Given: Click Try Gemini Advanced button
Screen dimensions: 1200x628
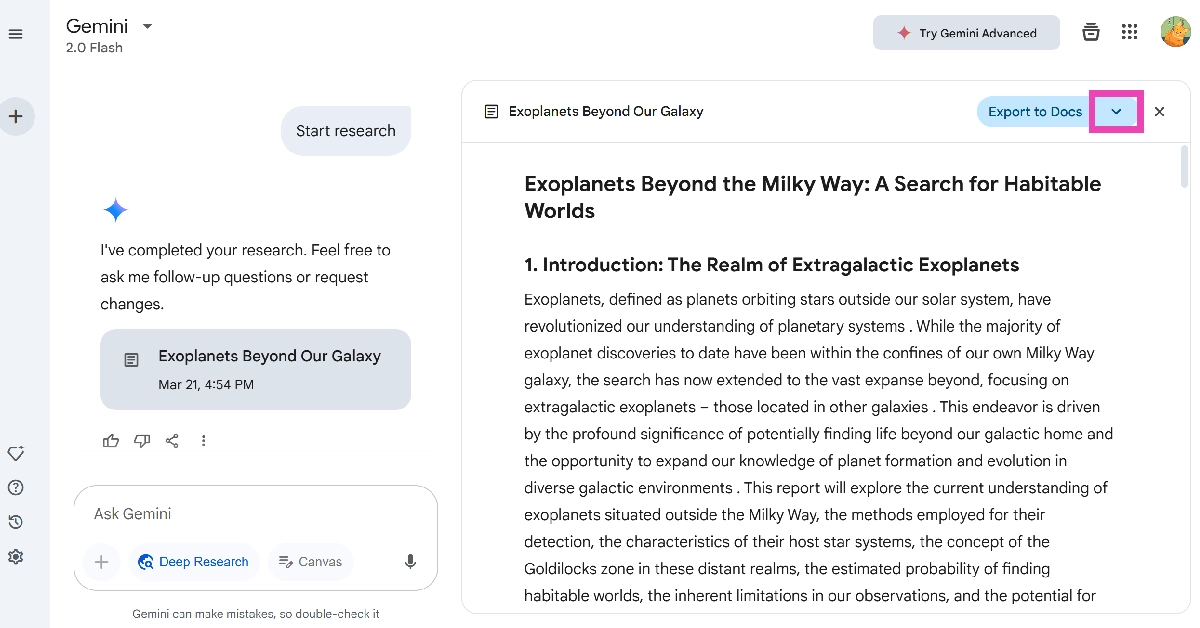Looking at the screenshot, I should [x=966, y=33].
